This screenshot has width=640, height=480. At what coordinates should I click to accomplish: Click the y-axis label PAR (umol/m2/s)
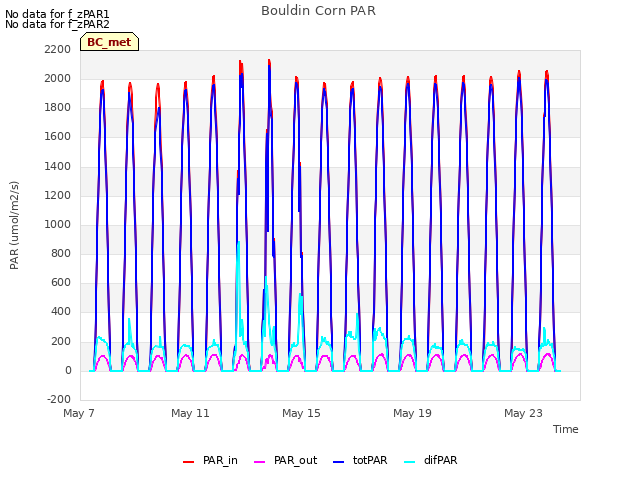pyautogui.click(x=14, y=225)
